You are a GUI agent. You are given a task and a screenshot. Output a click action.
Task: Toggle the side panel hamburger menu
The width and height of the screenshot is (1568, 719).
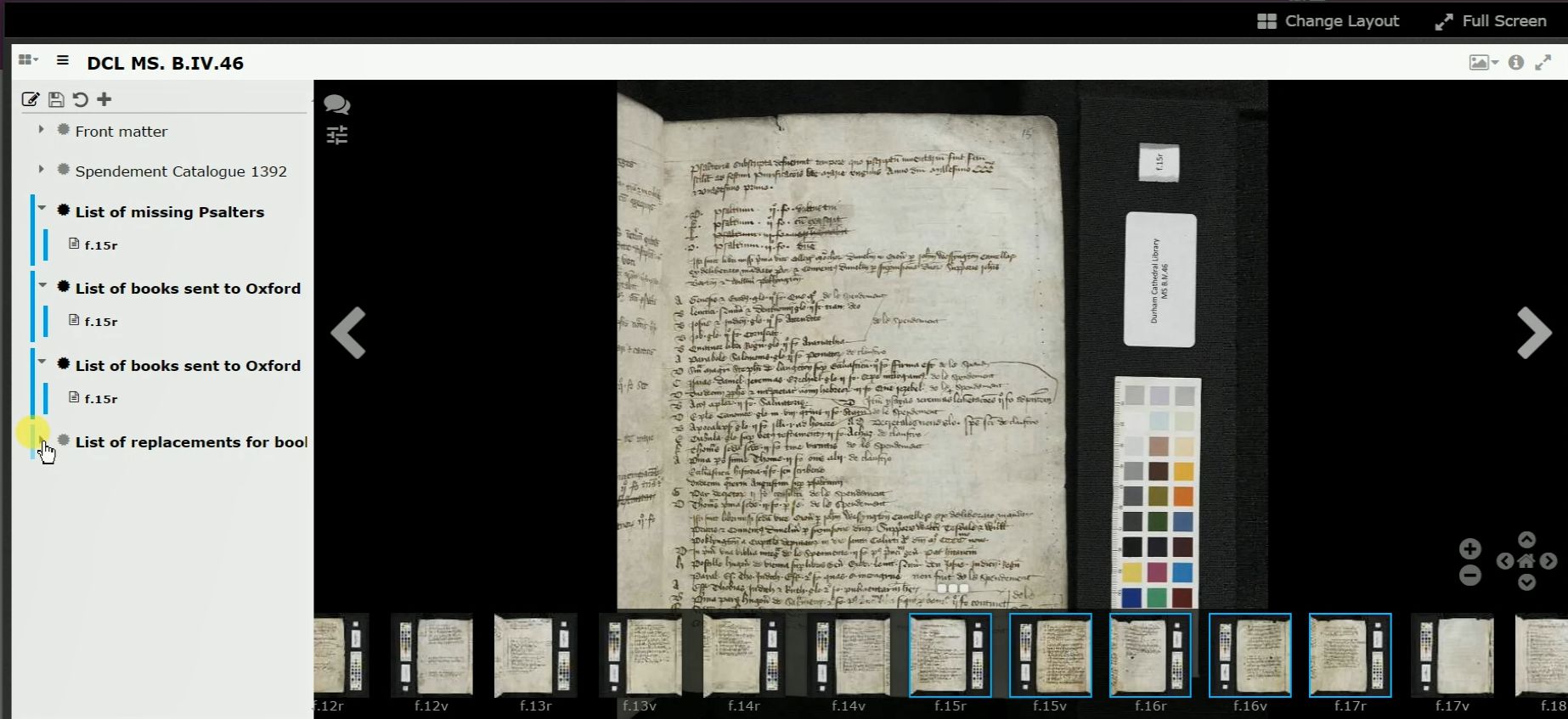point(62,60)
